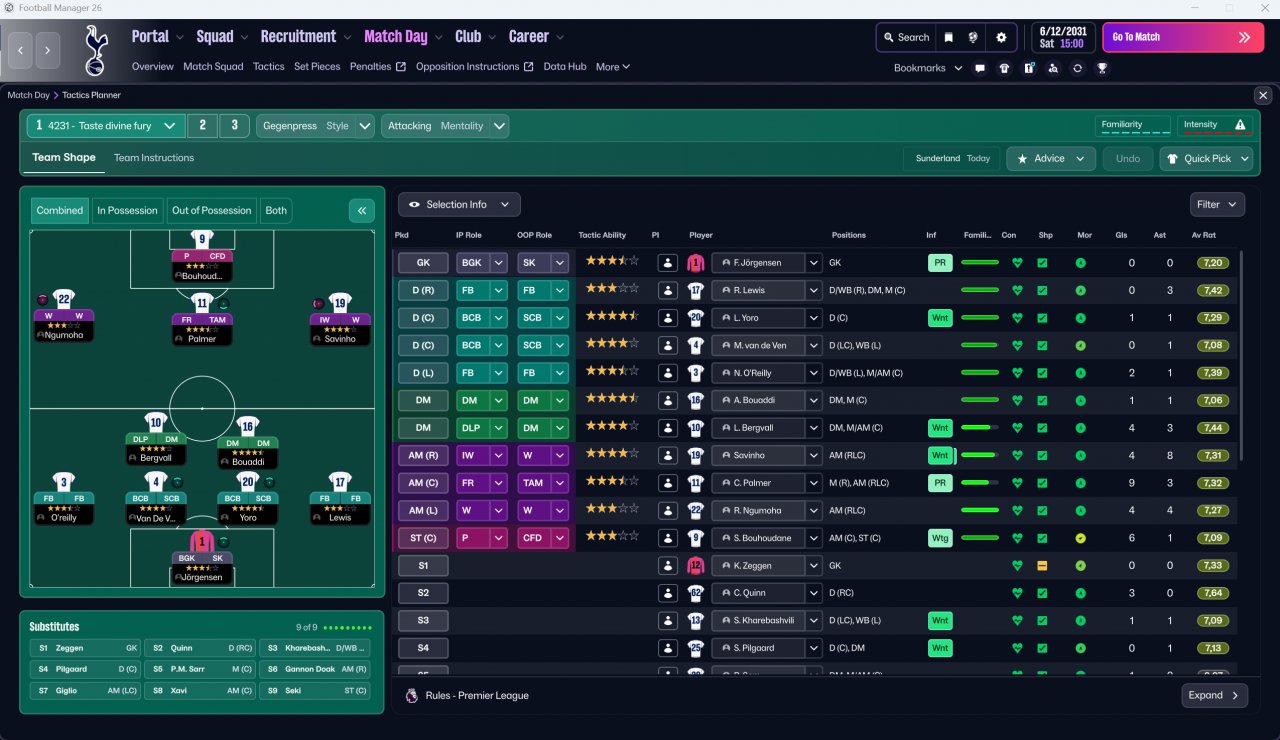Screen dimensions: 1280x740
Task: Click the Tottenham club crest icon
Action: coord(95,50)
